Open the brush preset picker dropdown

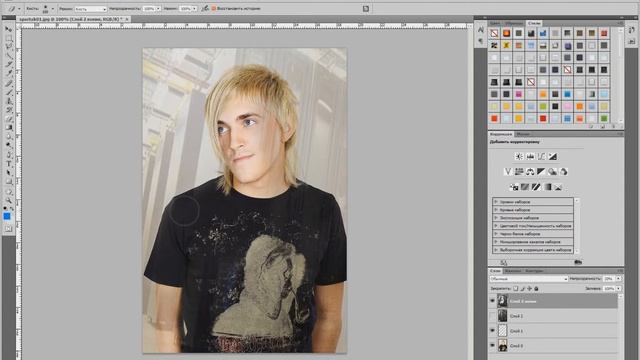tap(53, 9)
